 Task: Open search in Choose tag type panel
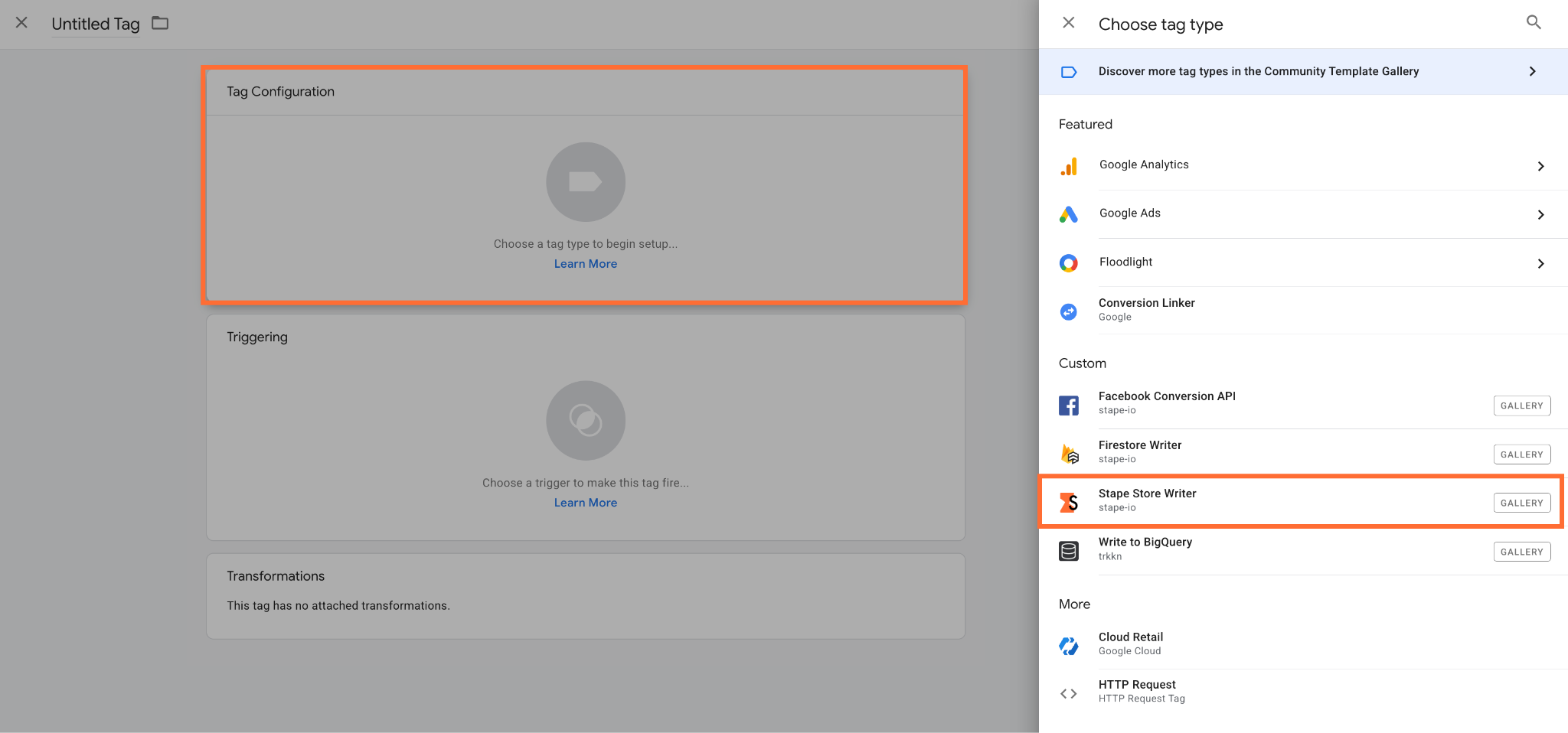(x=1534, y=22)
